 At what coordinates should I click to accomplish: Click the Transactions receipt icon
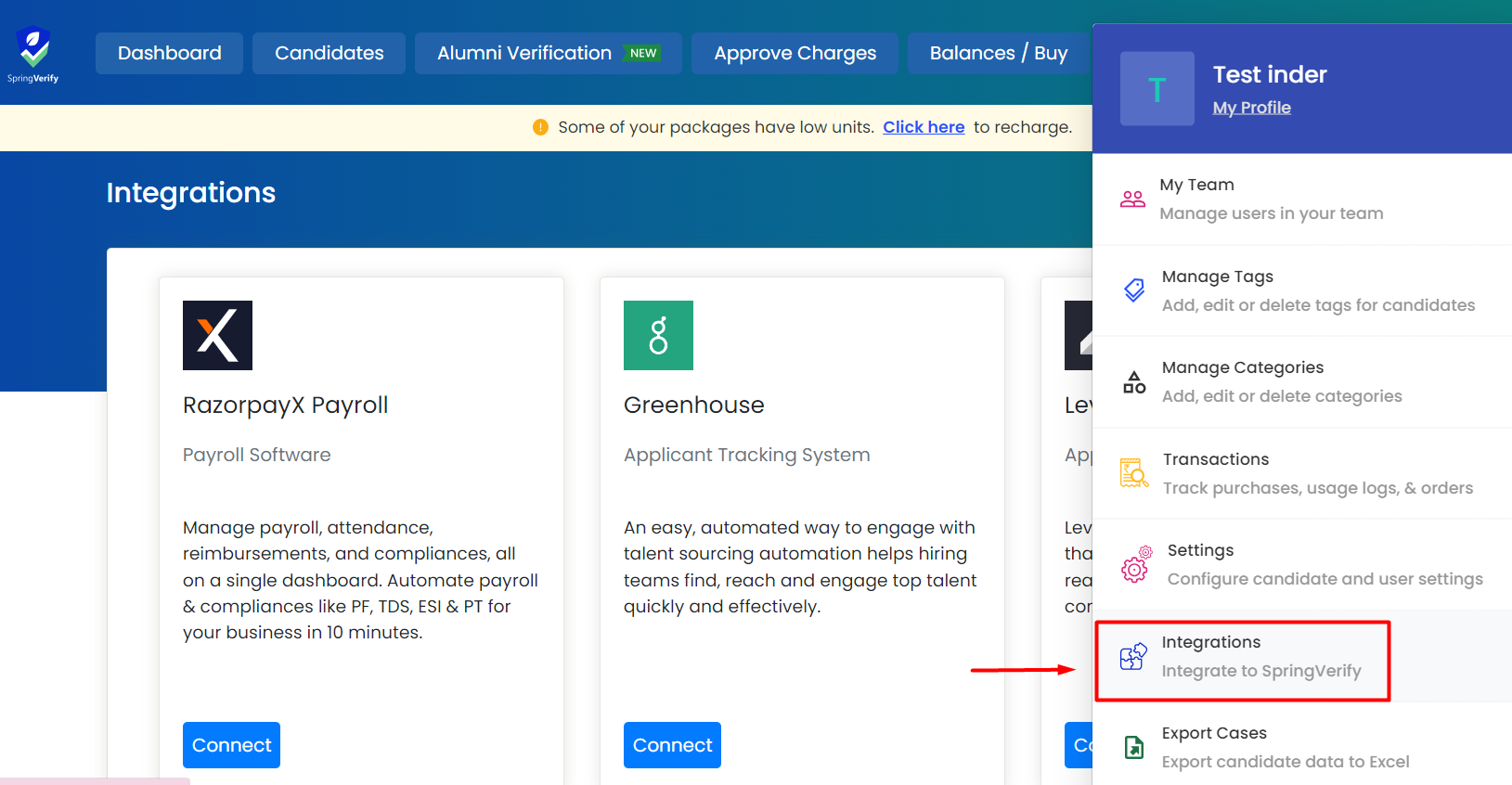1133,473
